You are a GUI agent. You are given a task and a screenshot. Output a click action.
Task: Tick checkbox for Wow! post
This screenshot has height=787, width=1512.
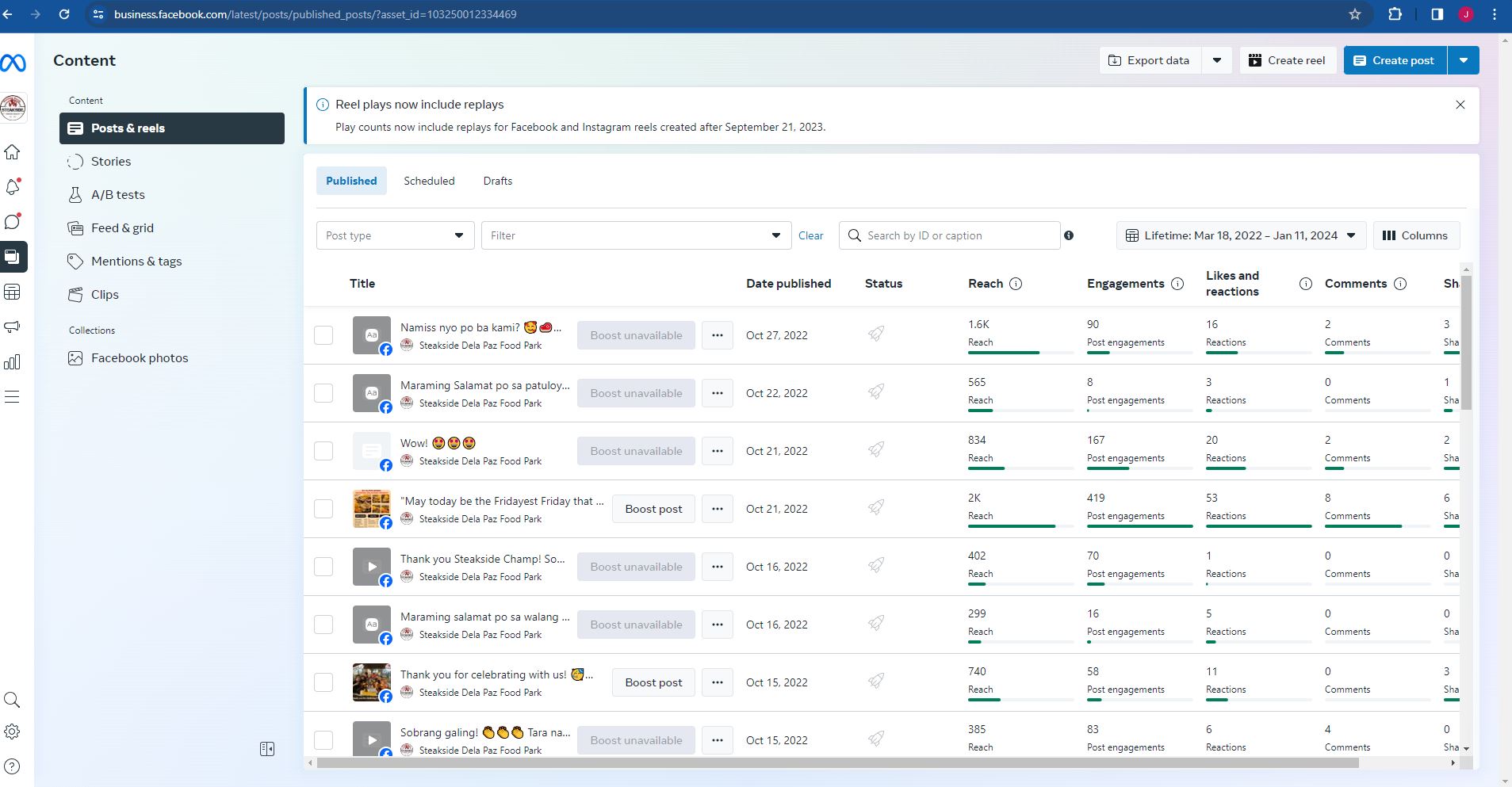point(323,451)
